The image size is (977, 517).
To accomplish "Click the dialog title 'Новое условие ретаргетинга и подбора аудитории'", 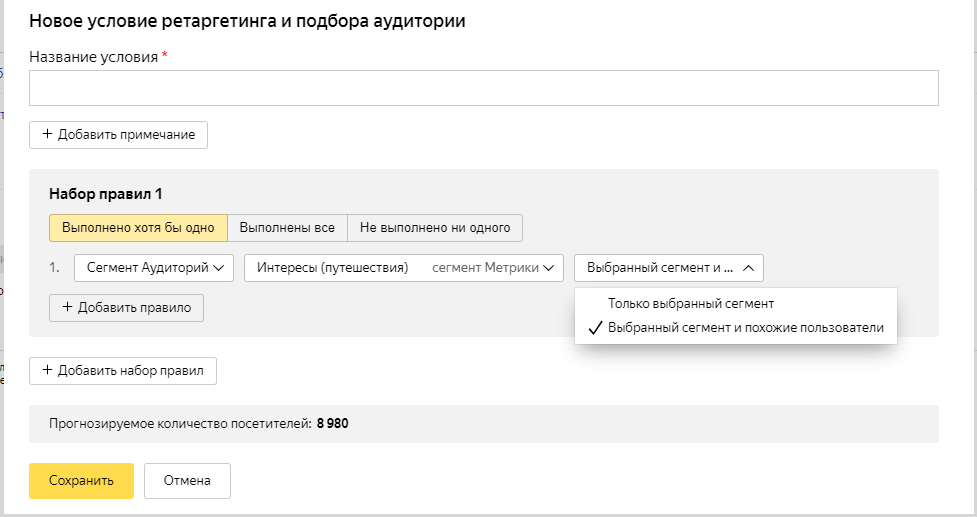I will pyautogui.click(x=247, y=21).
